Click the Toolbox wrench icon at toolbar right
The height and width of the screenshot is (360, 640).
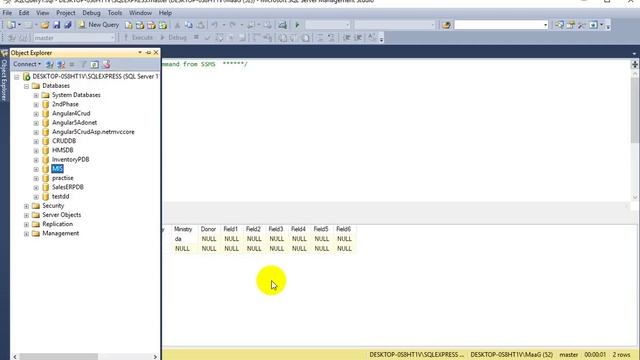582,25
